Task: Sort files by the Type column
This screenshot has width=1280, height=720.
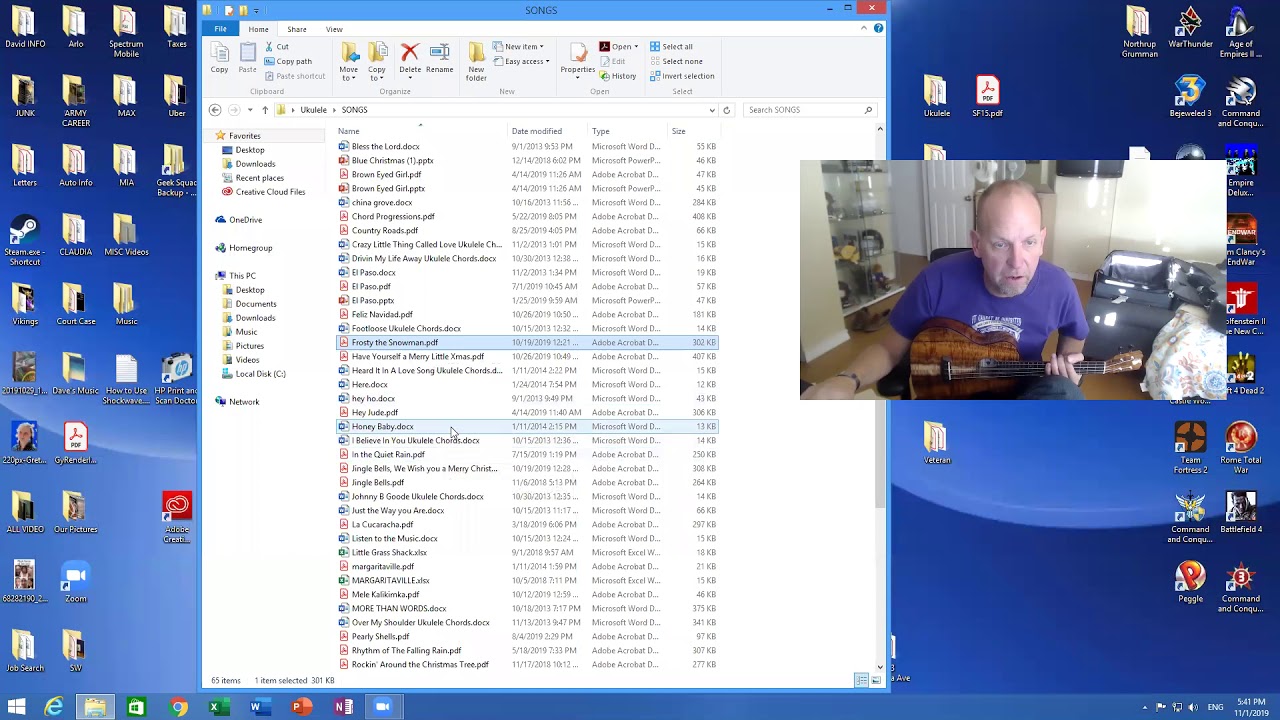Action: point(628,131)
